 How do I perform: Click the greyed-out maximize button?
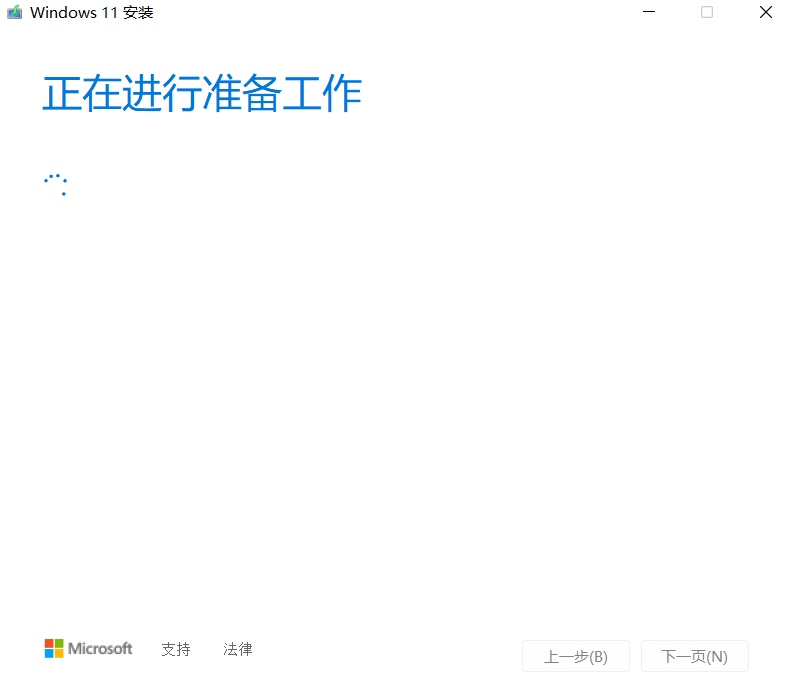(707, 12)
